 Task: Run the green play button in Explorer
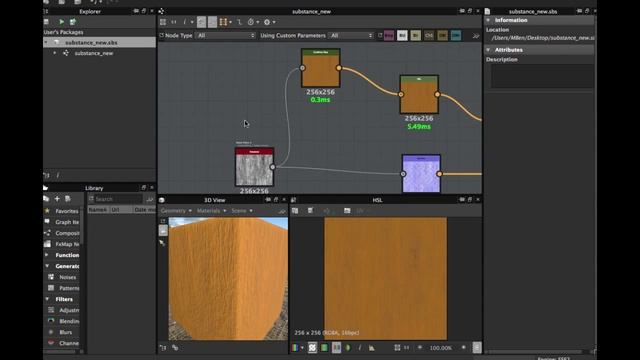click(x=61, y=22)
